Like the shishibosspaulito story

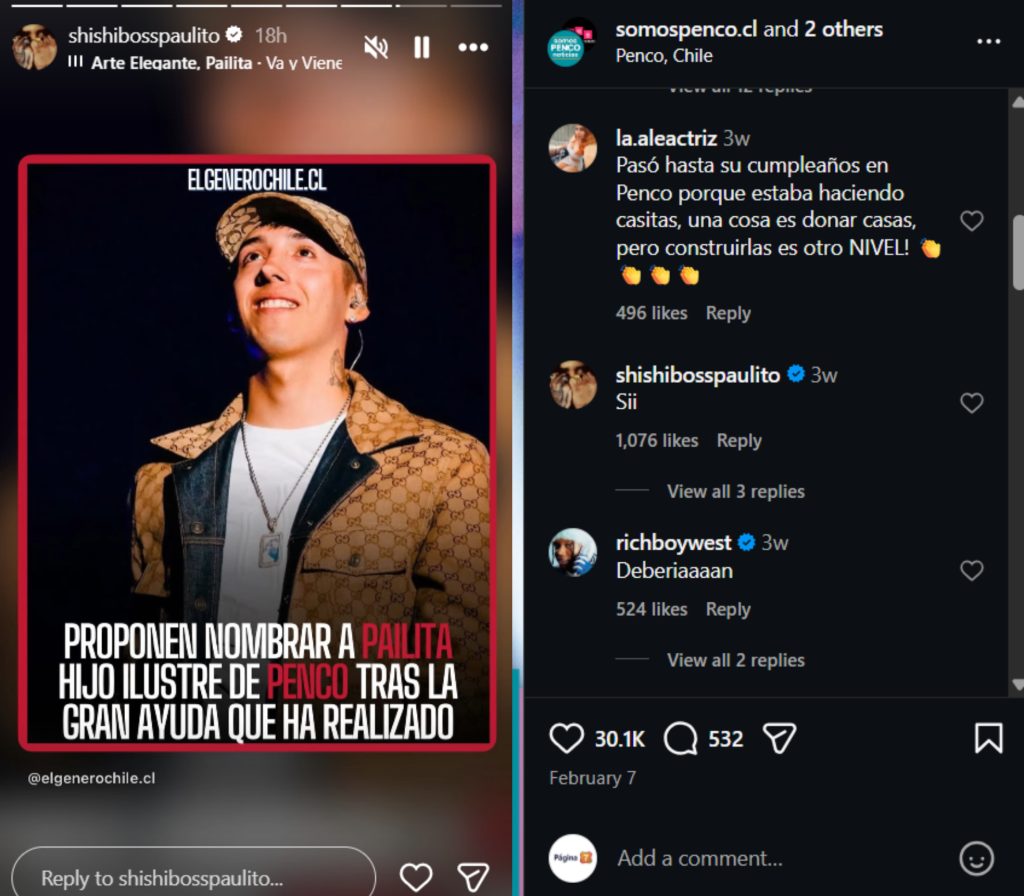415,877
